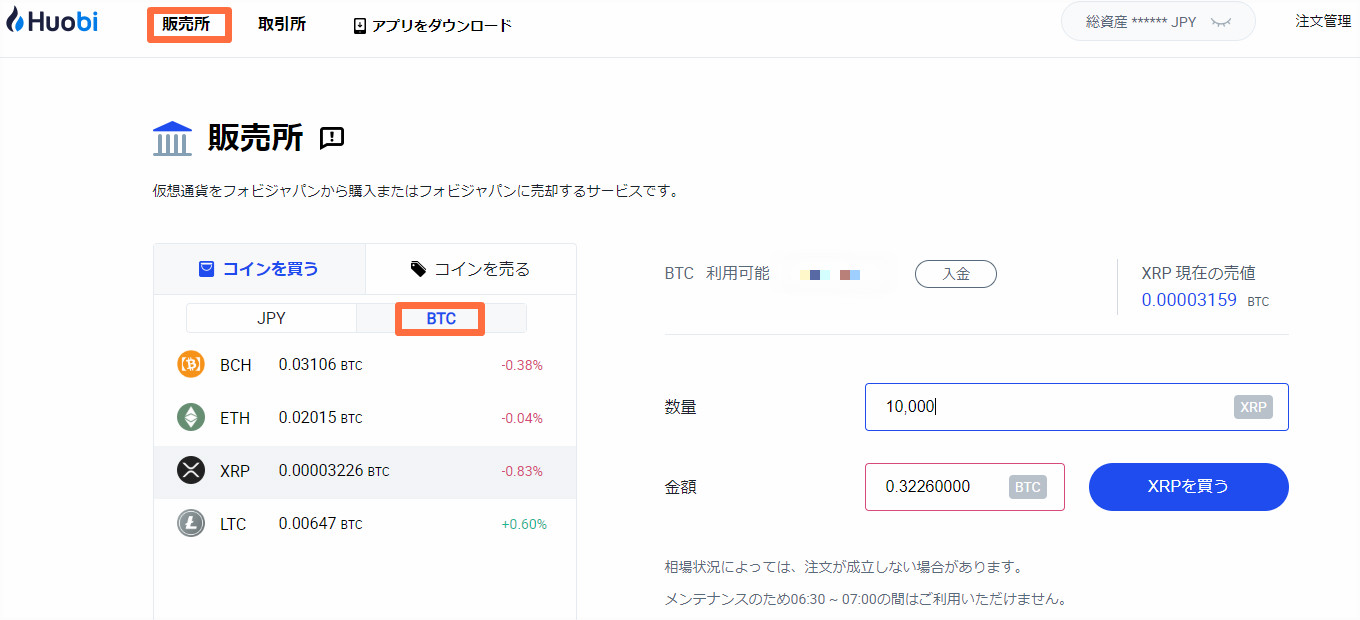Click the Huobi logo
This screenshot has width=1360, height=620.
click(x=52, y=22)
